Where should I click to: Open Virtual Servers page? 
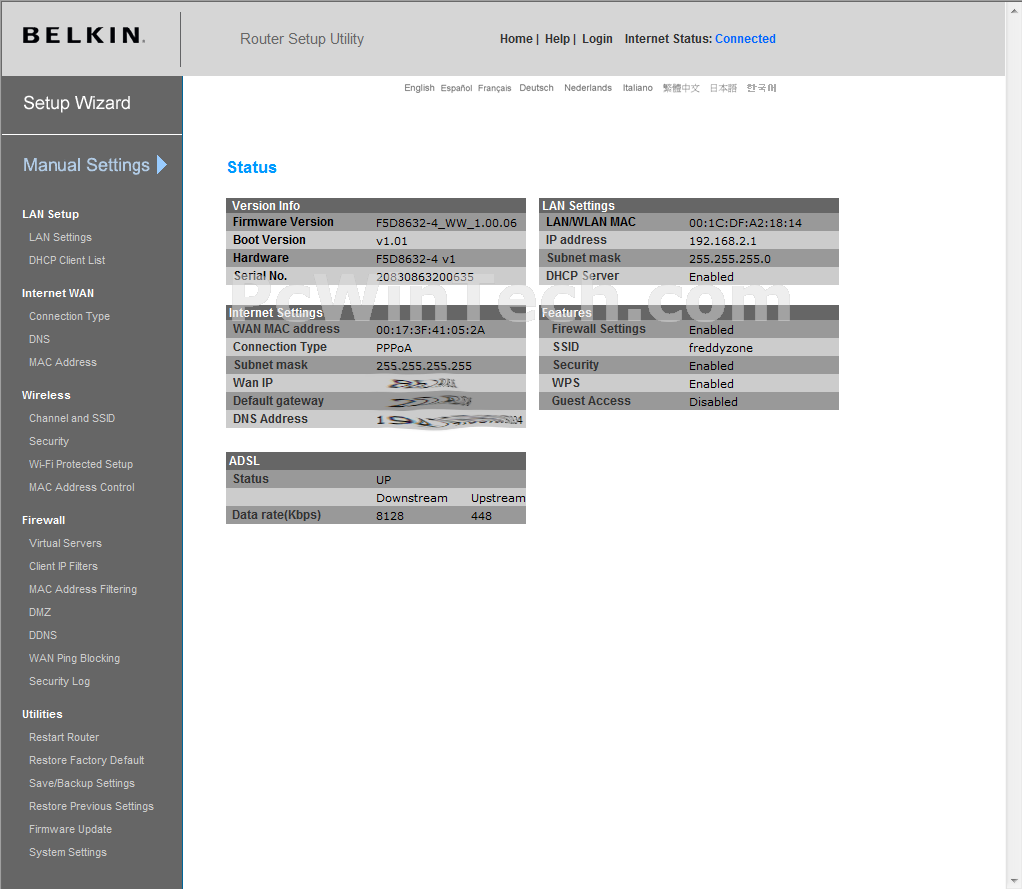click(65, 543)
